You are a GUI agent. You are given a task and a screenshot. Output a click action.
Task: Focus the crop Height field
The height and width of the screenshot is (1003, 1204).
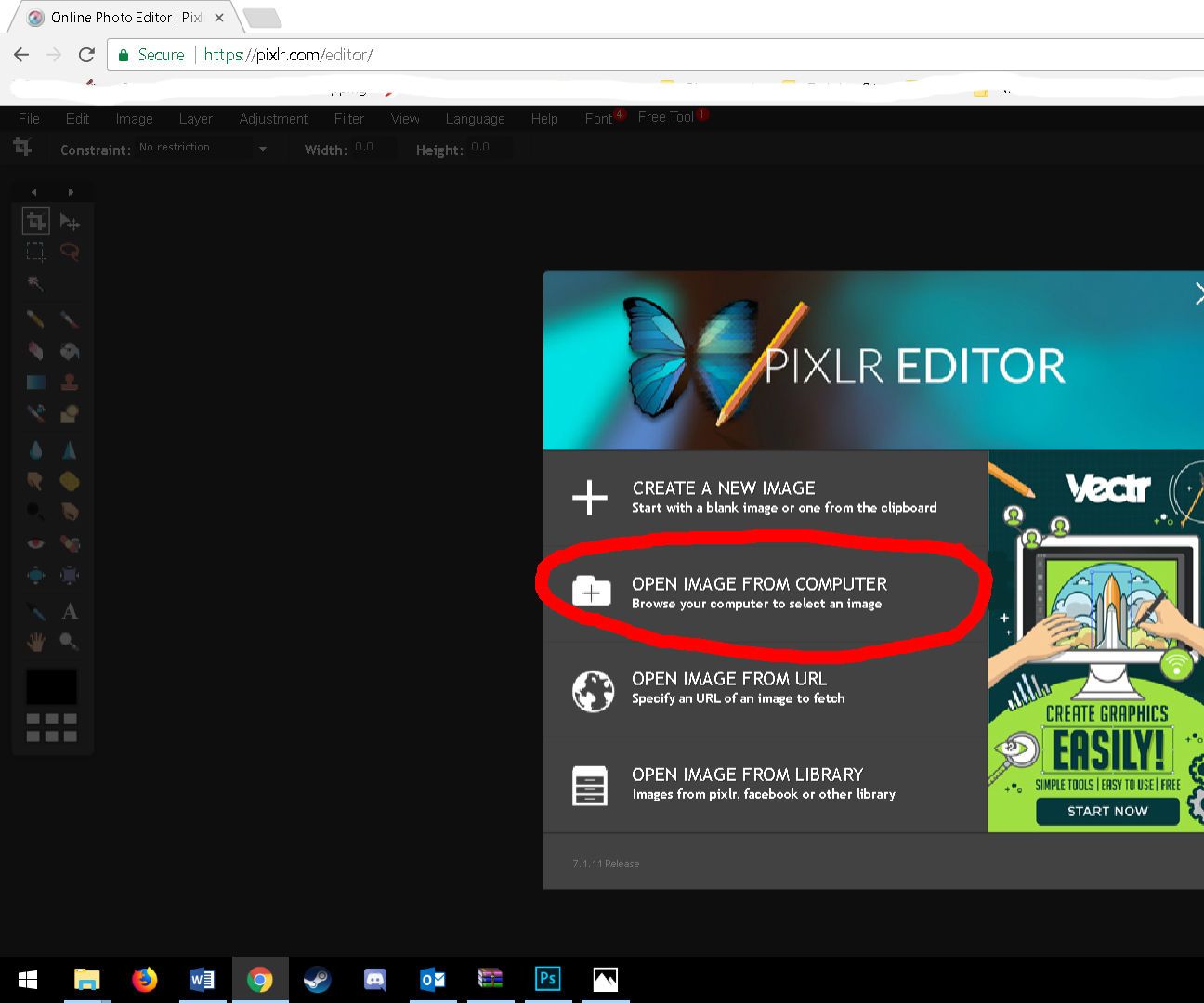coord(490,148)
